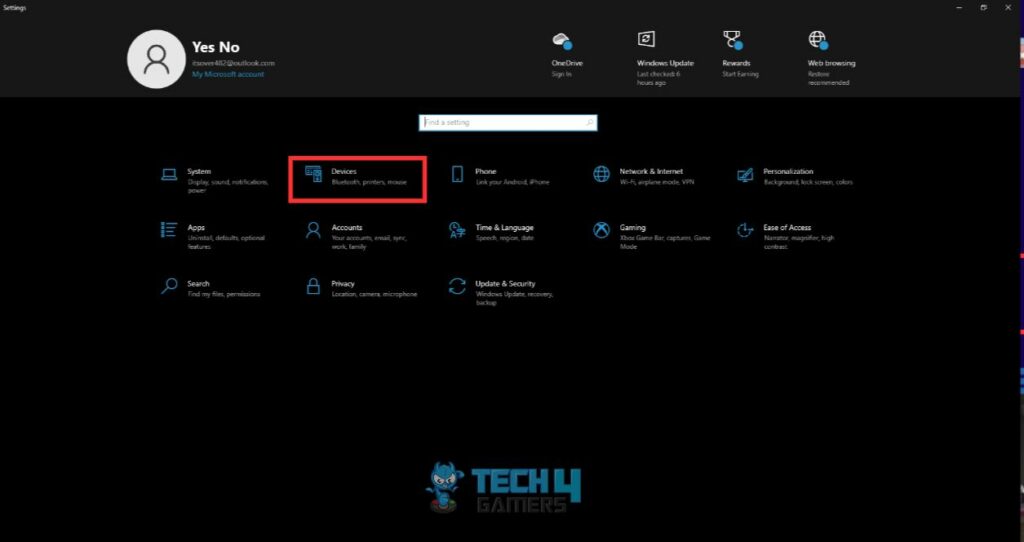This screenshot has width=1024, height=542.
Task: Open the Privacy padlock icon
Action: pyautogui.click(x=313, y=286)
